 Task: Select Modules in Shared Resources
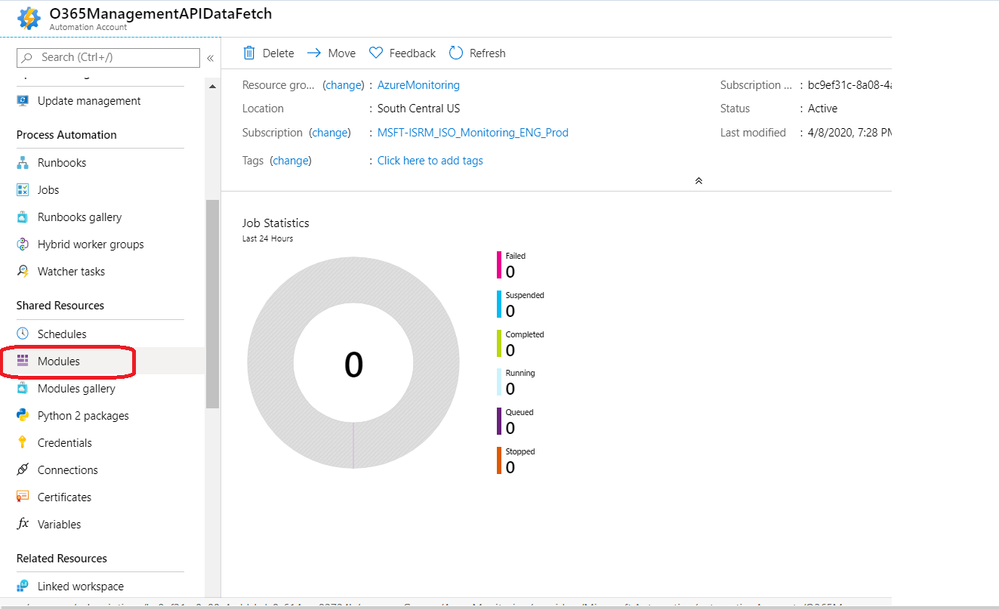point(59,361)
